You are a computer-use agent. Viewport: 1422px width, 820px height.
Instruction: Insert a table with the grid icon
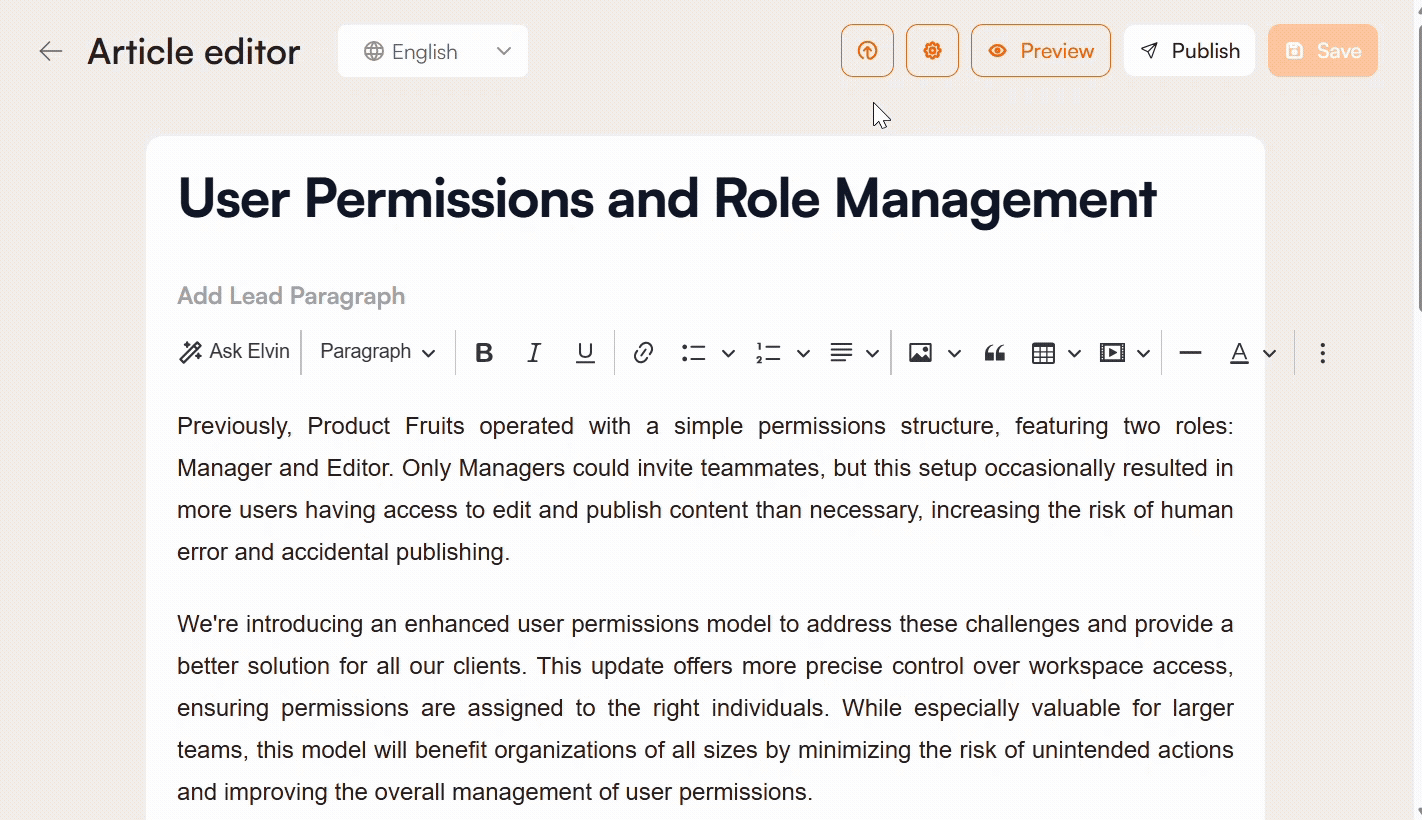click(x=1043, y=353)
